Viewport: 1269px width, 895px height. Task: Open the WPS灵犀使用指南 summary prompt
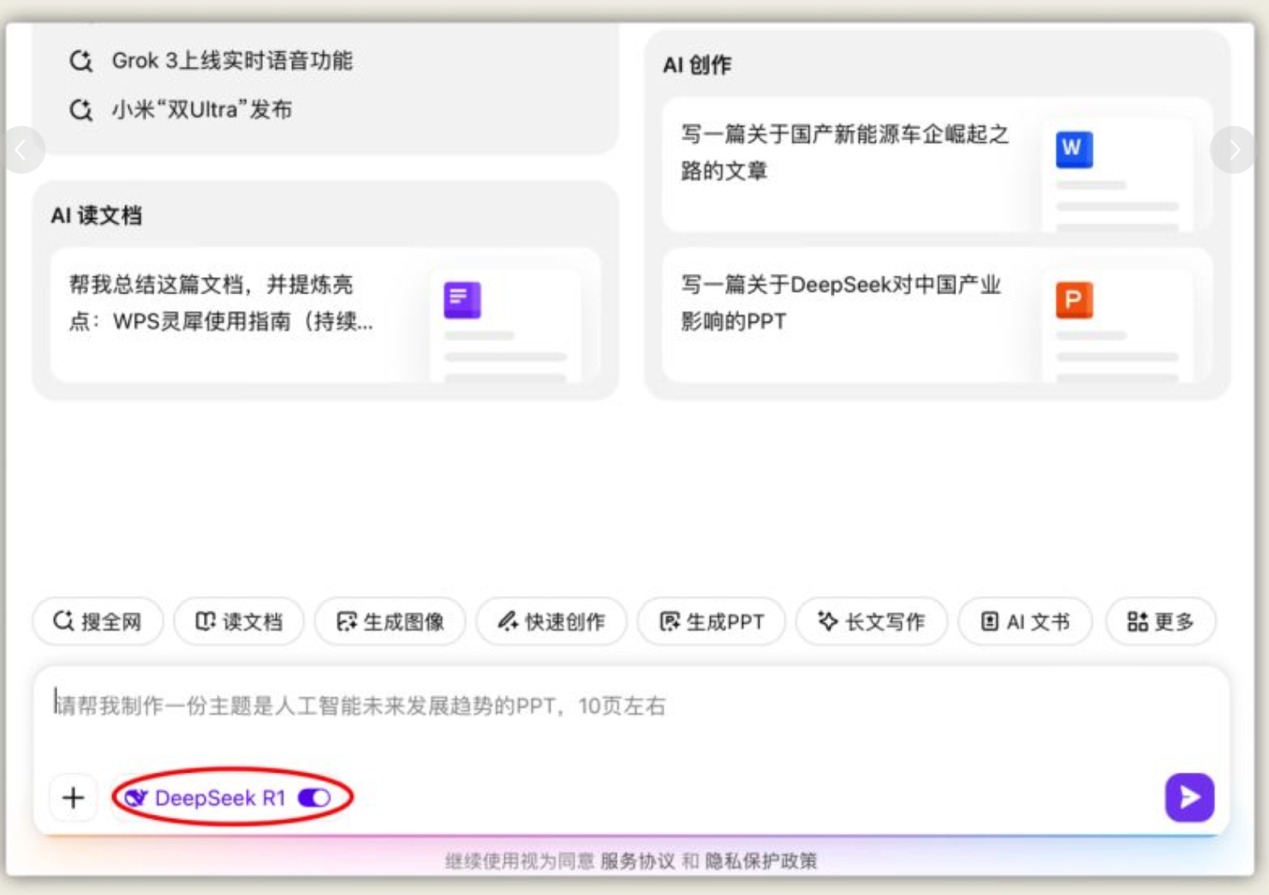point(326,315)
